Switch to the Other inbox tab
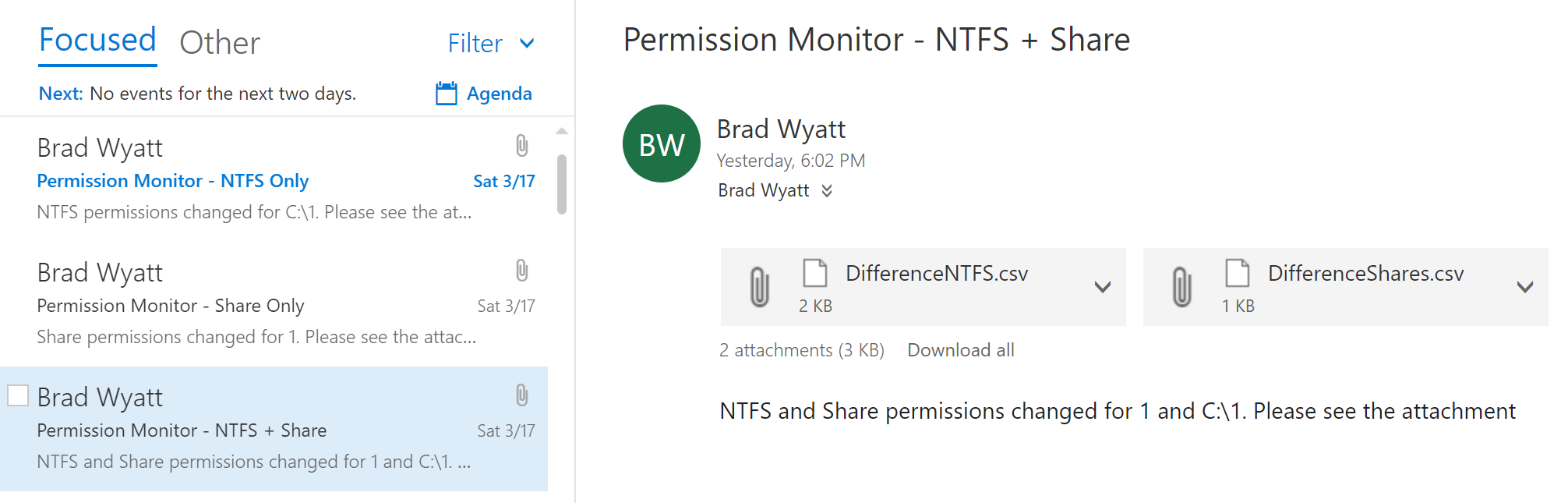This screenshot has width=1568, height=503. coord(220,43)
